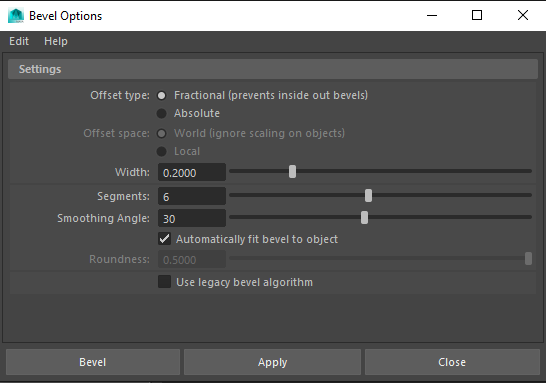
Task: Click the Width slider handle
Action: pos(292,172)
